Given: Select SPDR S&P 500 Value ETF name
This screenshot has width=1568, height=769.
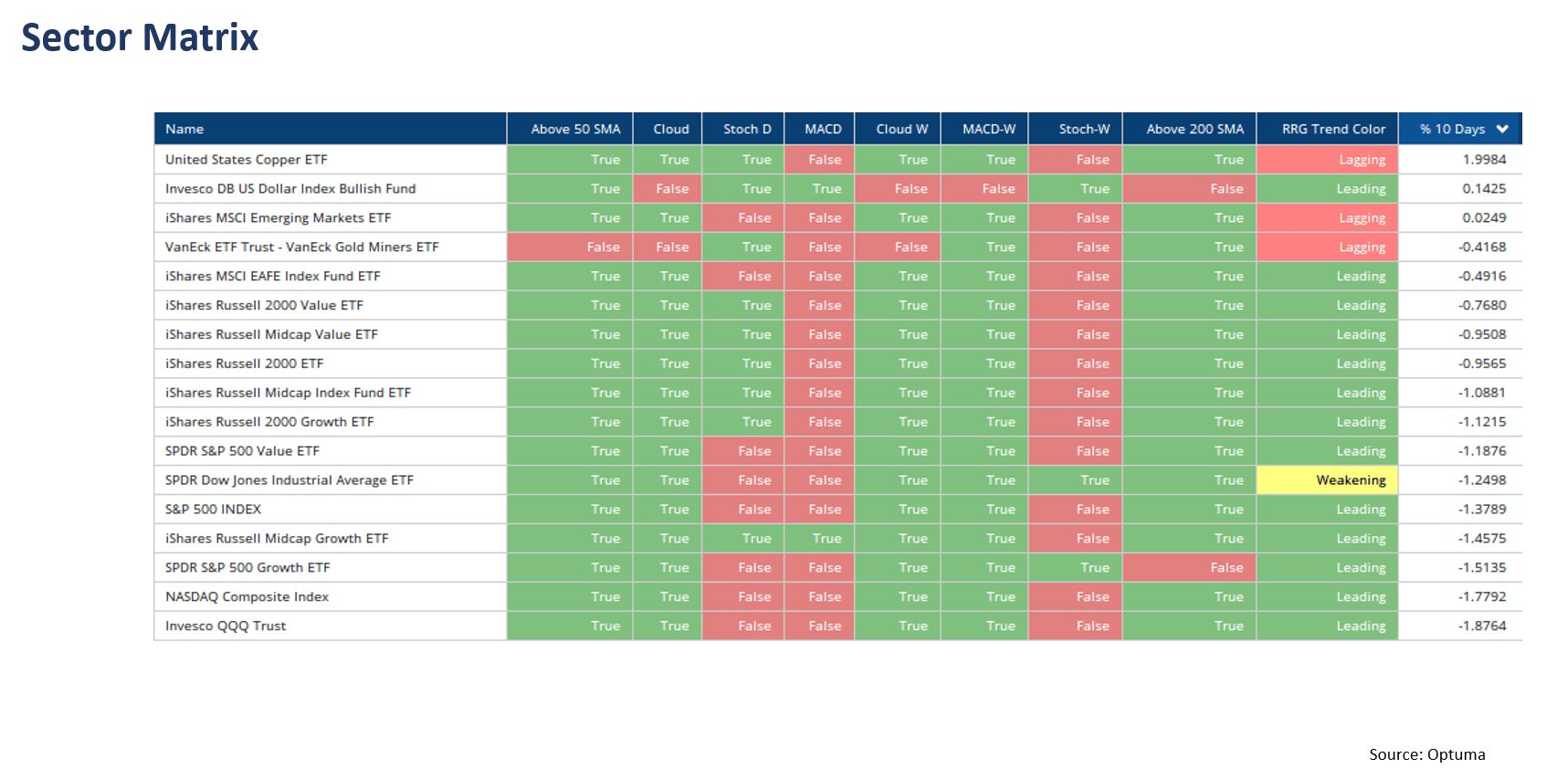Looking at the screenshot, I should pyautogui.click(x=242, y=451).
